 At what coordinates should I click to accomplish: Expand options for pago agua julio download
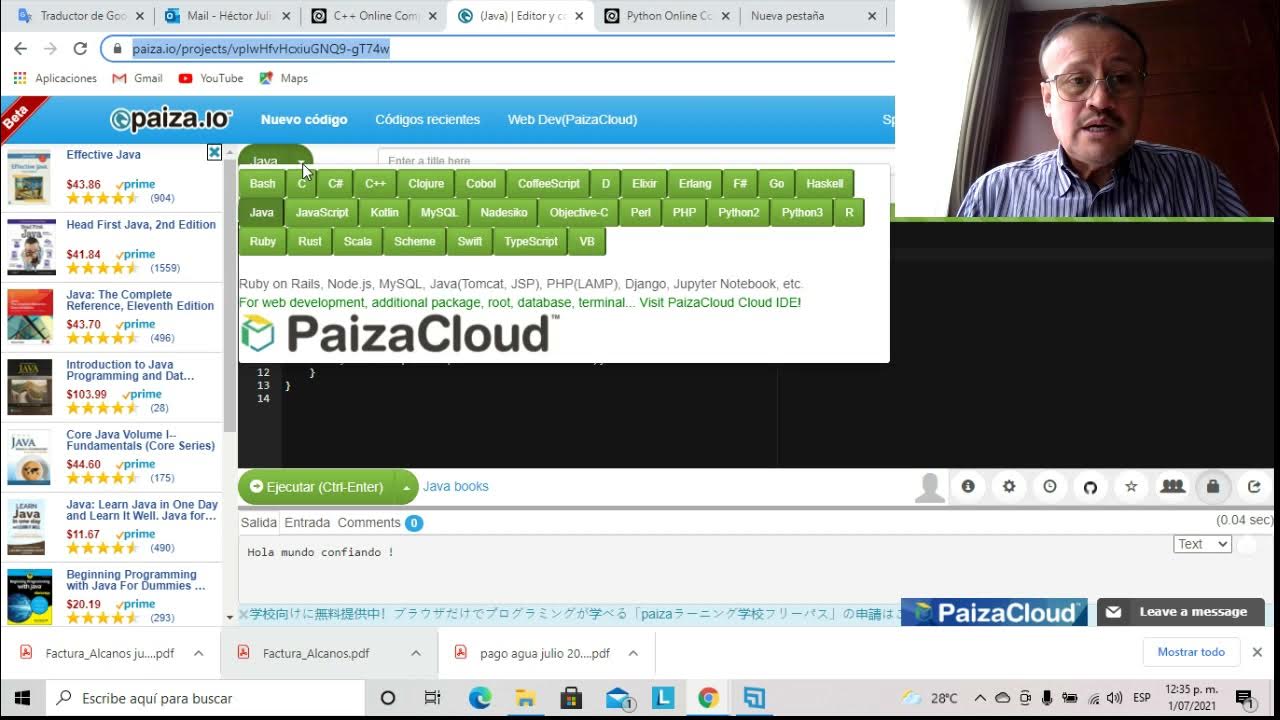tap(633, 653)
